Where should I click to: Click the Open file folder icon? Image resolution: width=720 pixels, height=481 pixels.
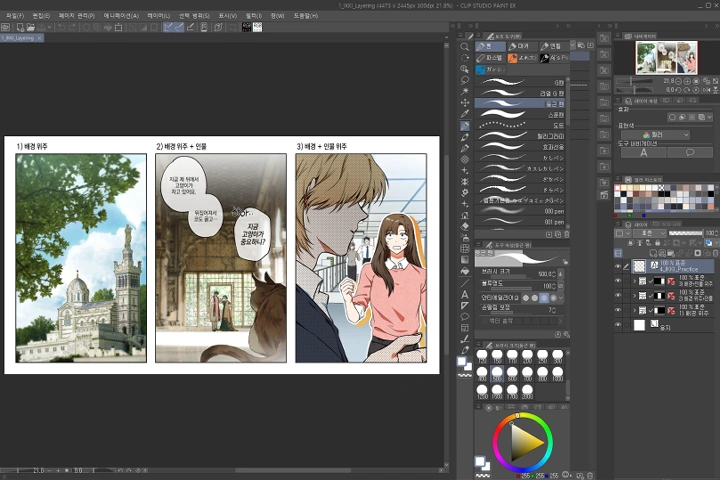pos(30,28)
